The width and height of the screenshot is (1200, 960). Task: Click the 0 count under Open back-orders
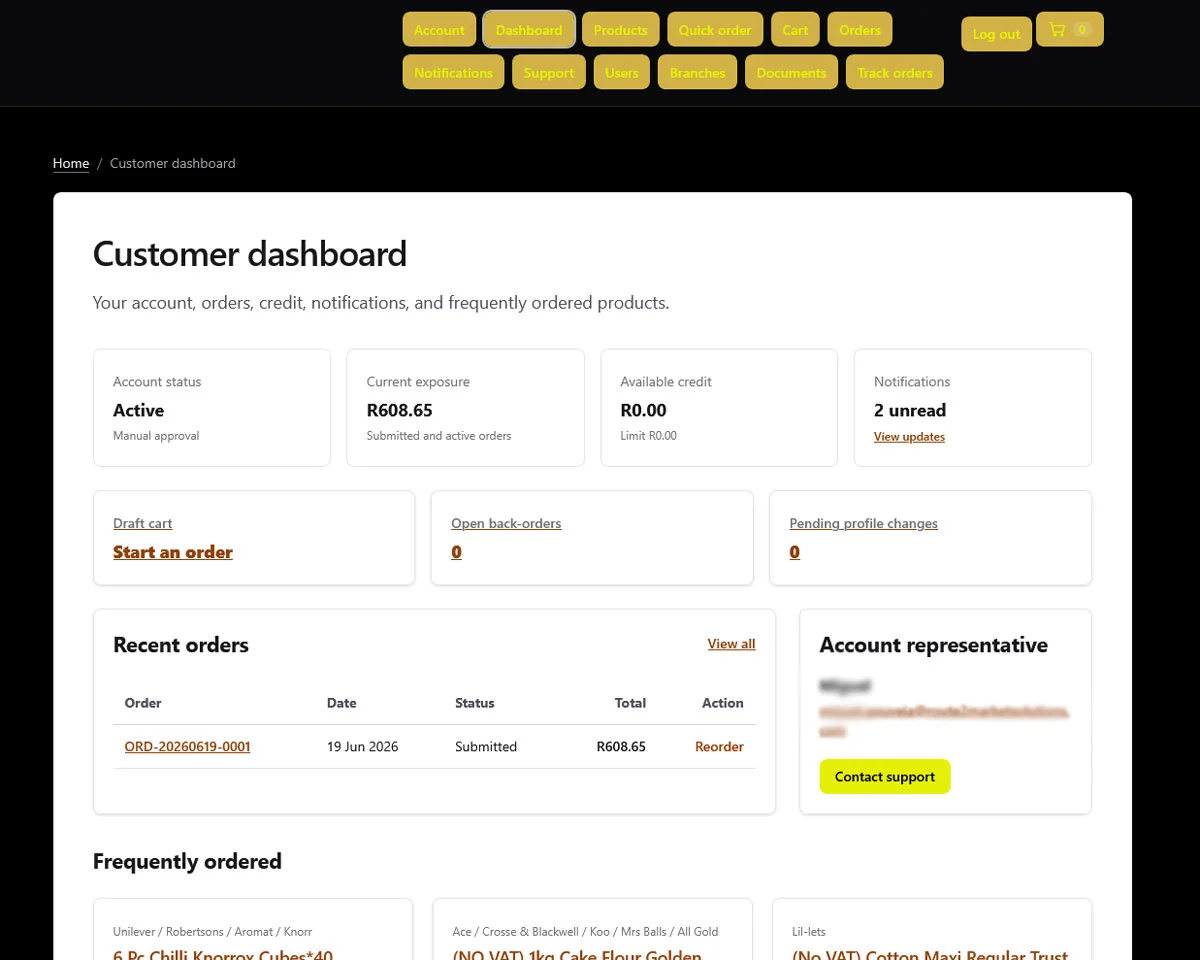(x=456, y=552)
